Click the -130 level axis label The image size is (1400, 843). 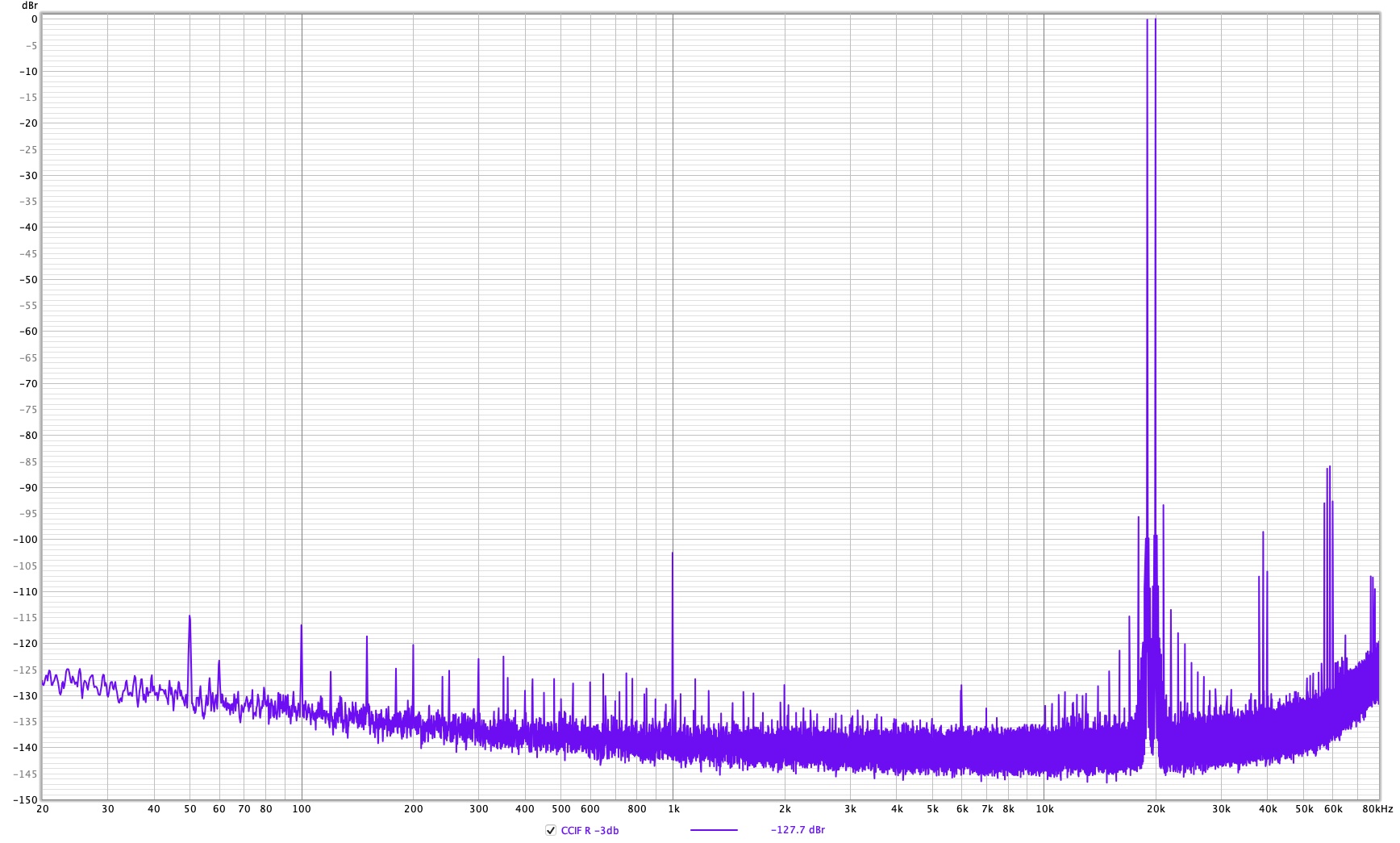[25, 695]
